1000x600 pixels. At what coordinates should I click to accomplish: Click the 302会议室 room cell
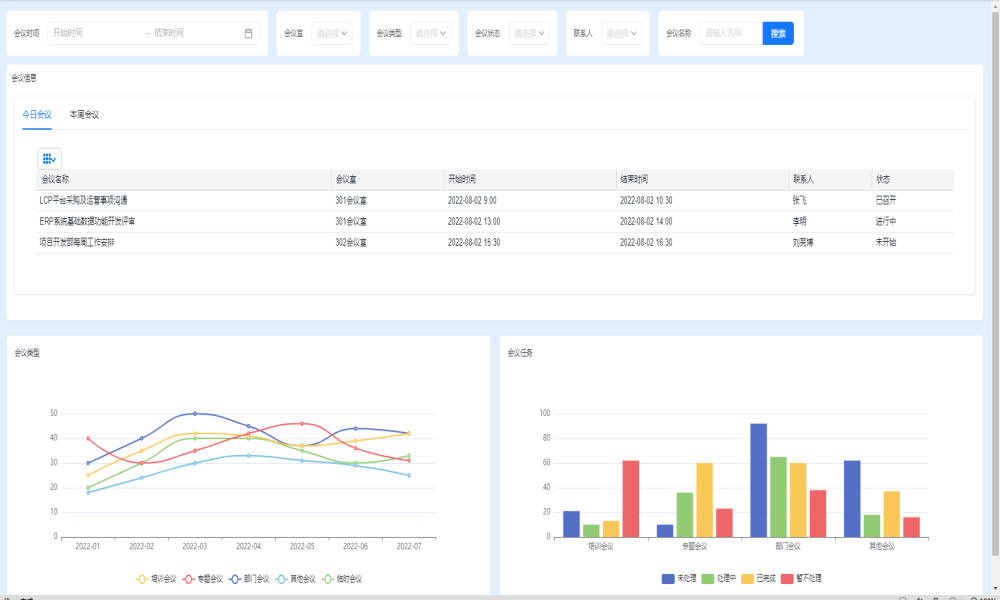(x=351, y=242)
